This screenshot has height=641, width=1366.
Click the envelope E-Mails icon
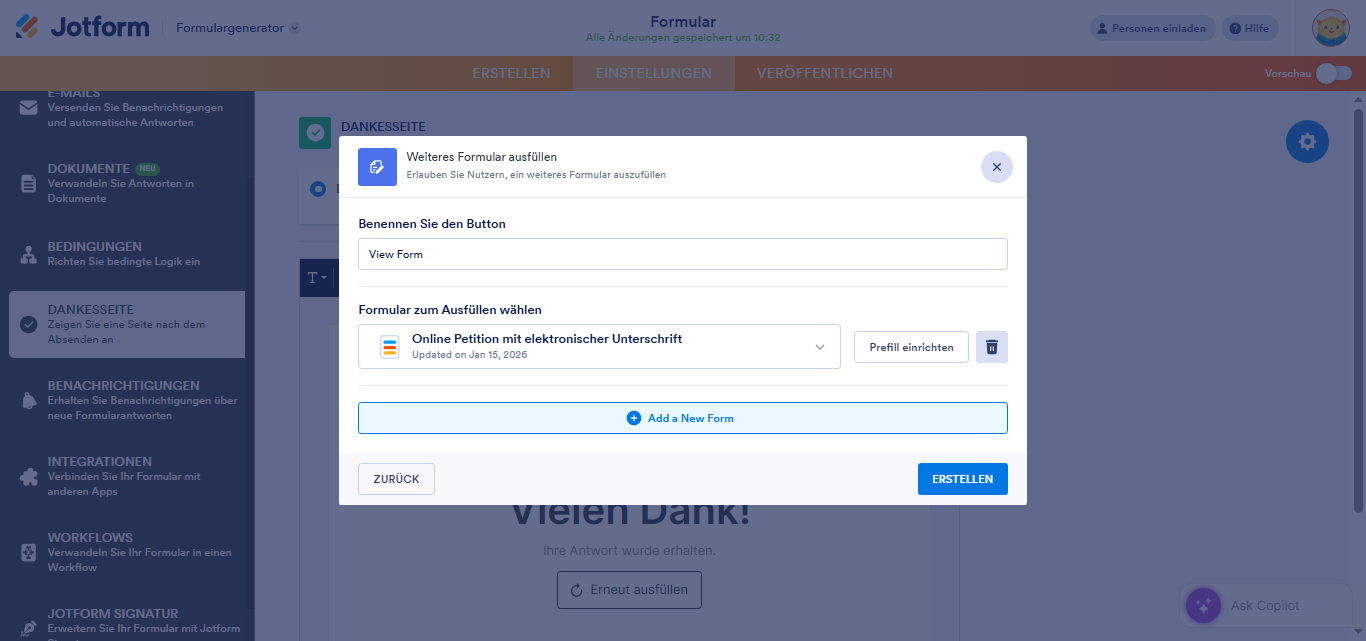(x=29, y=108)
